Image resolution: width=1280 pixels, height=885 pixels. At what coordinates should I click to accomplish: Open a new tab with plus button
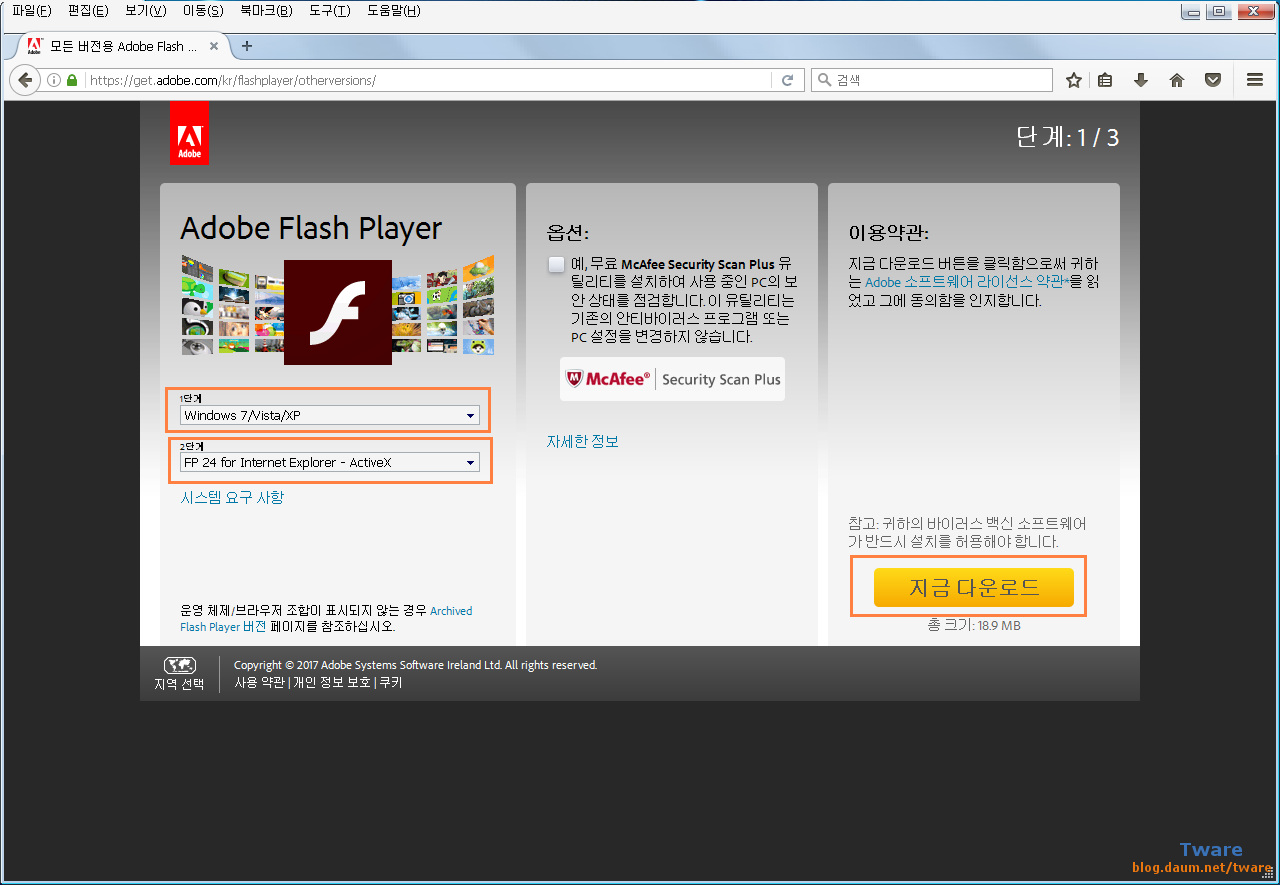(247, 46)
